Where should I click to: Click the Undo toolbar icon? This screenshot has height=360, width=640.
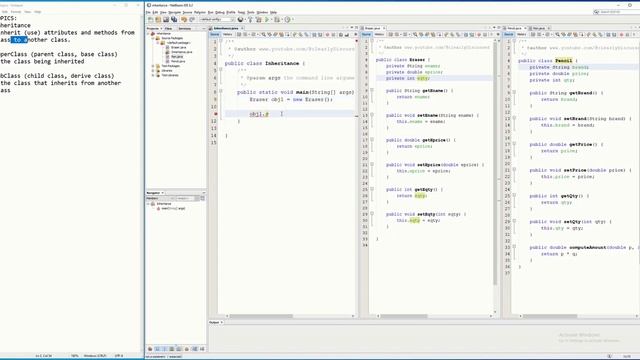[184, 20]
